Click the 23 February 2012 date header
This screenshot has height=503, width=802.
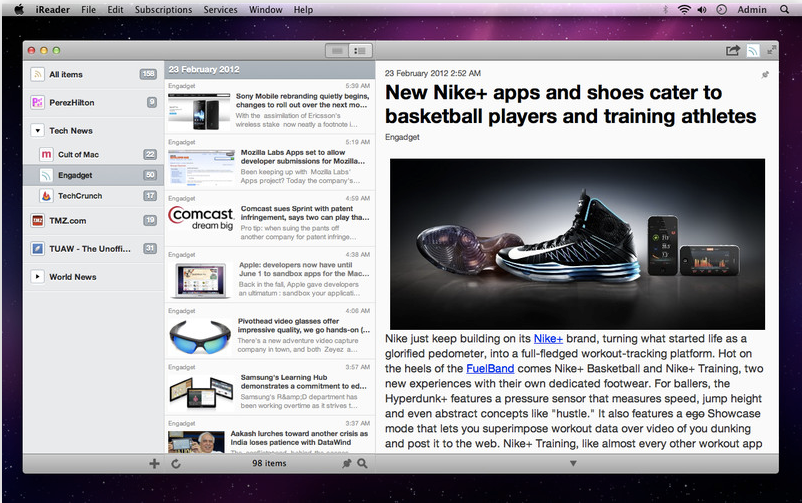[x=270, y=70]
